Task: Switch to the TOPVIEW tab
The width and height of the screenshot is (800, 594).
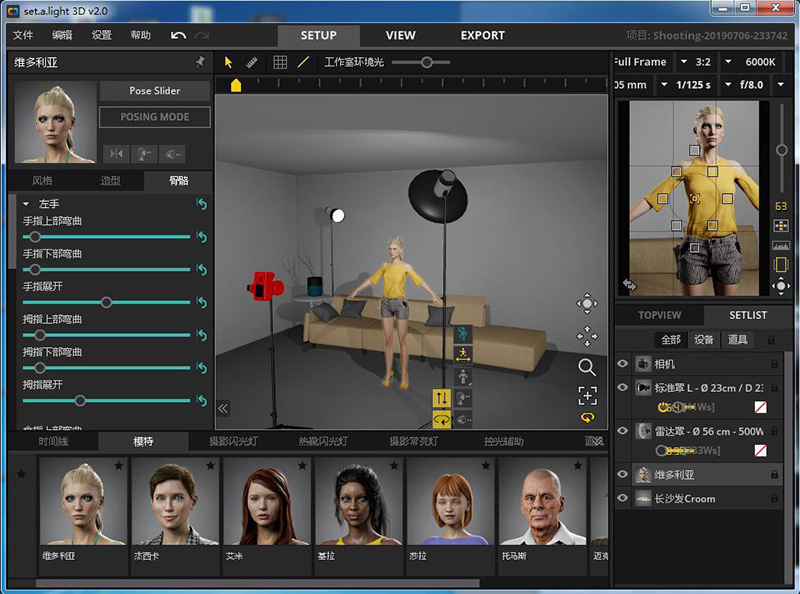Action: (x=659, y=315)
